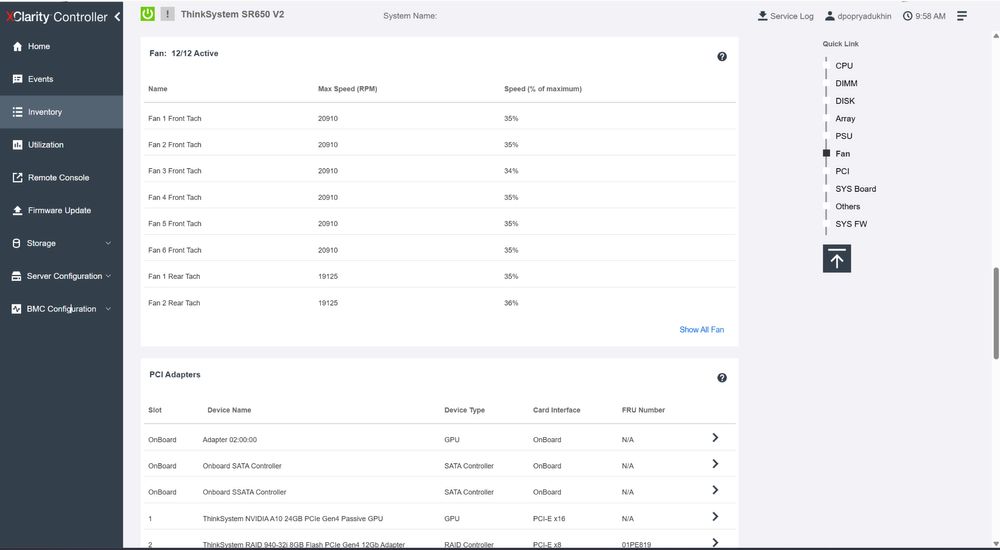Click the Card Interface column header
This screenshot has height=550, width=1000.
(x=556, y=410)
